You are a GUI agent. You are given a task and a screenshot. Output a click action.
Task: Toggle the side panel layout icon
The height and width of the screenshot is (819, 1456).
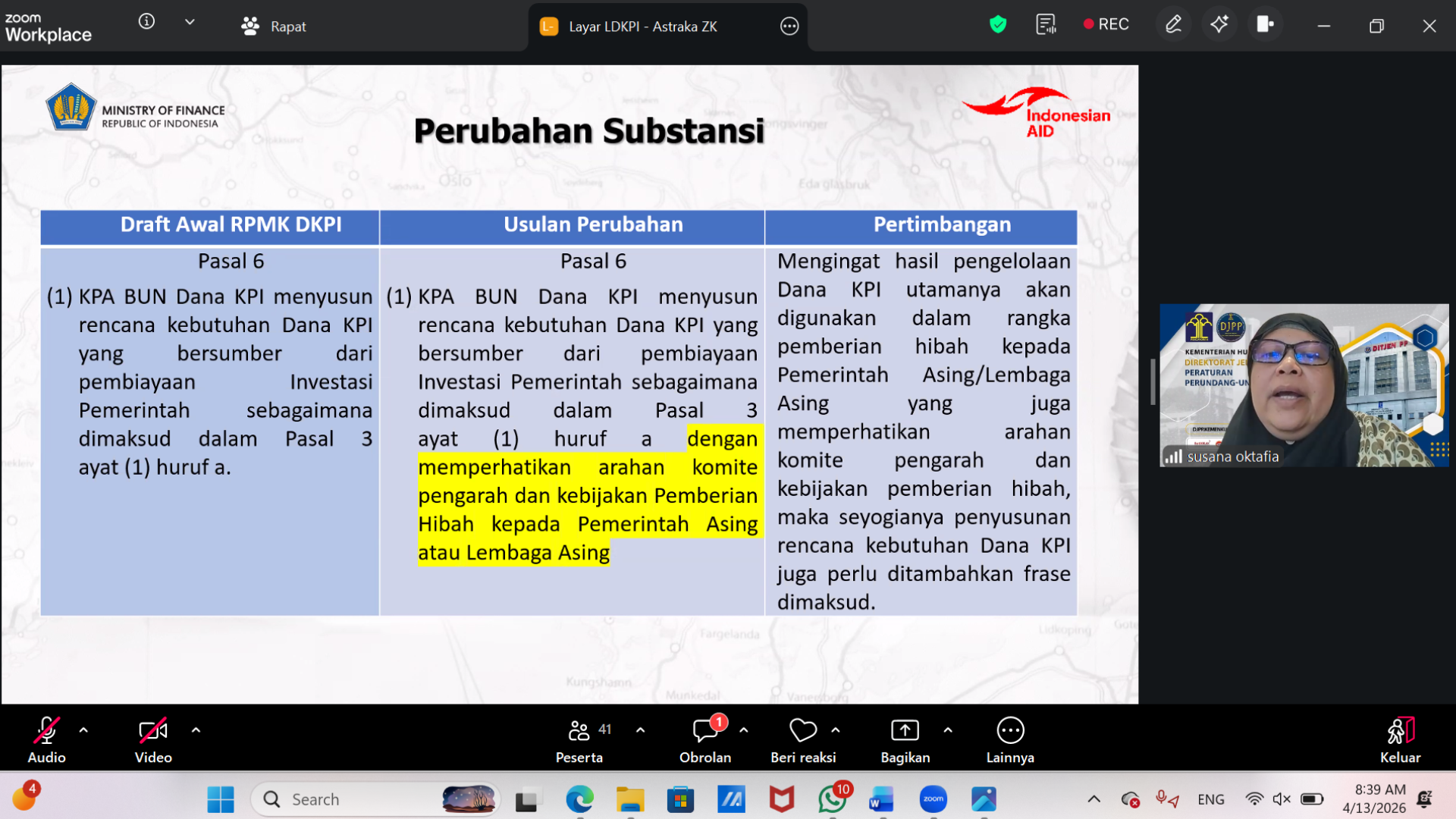(1265, 25)
